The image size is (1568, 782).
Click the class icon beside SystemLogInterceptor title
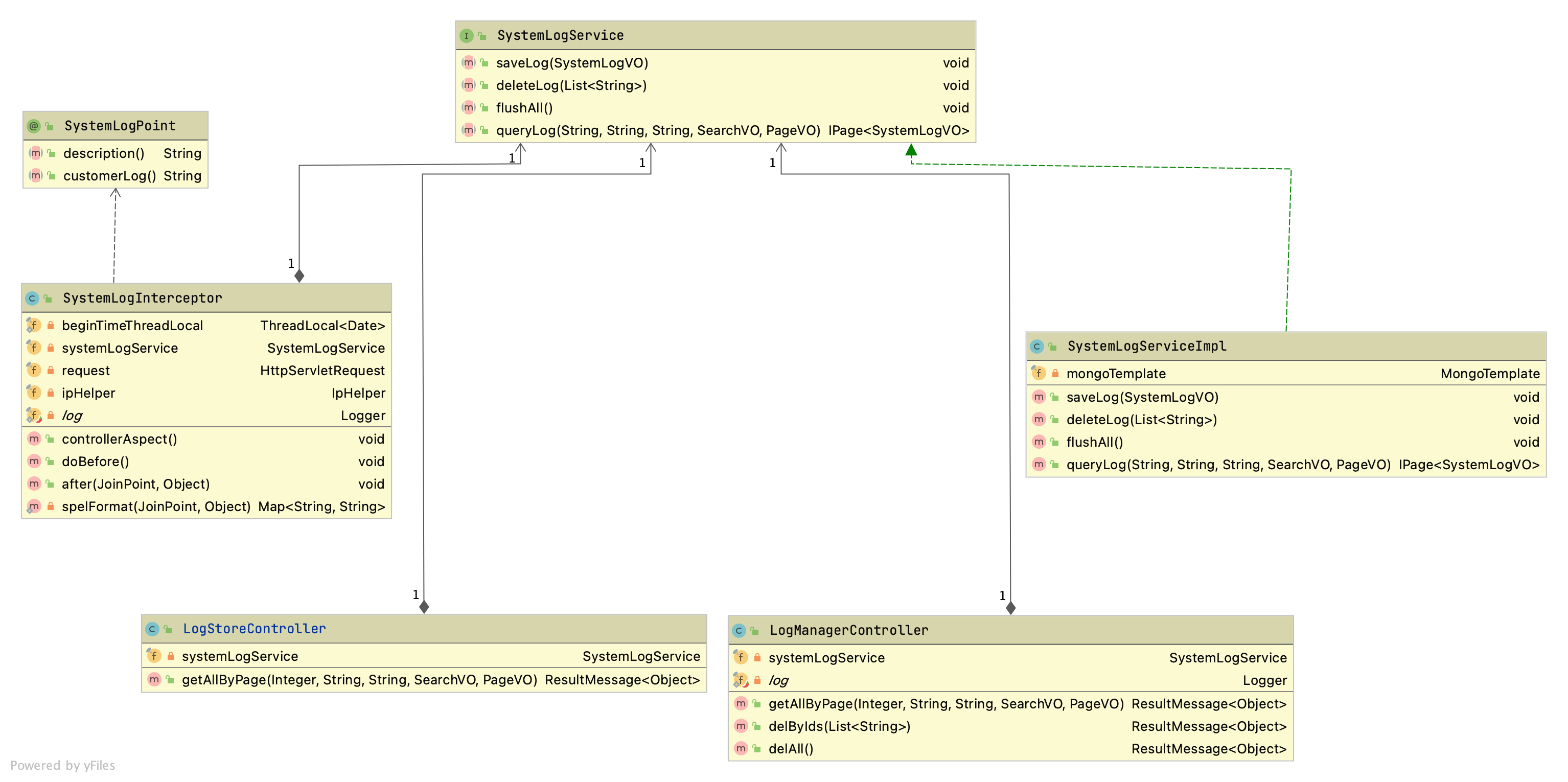coord(32,298)
